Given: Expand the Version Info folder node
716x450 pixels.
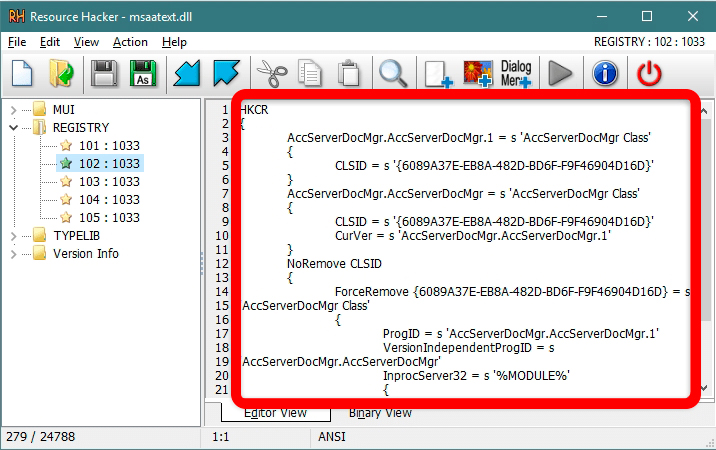Looking at the screenshot, I should (13, 254).
